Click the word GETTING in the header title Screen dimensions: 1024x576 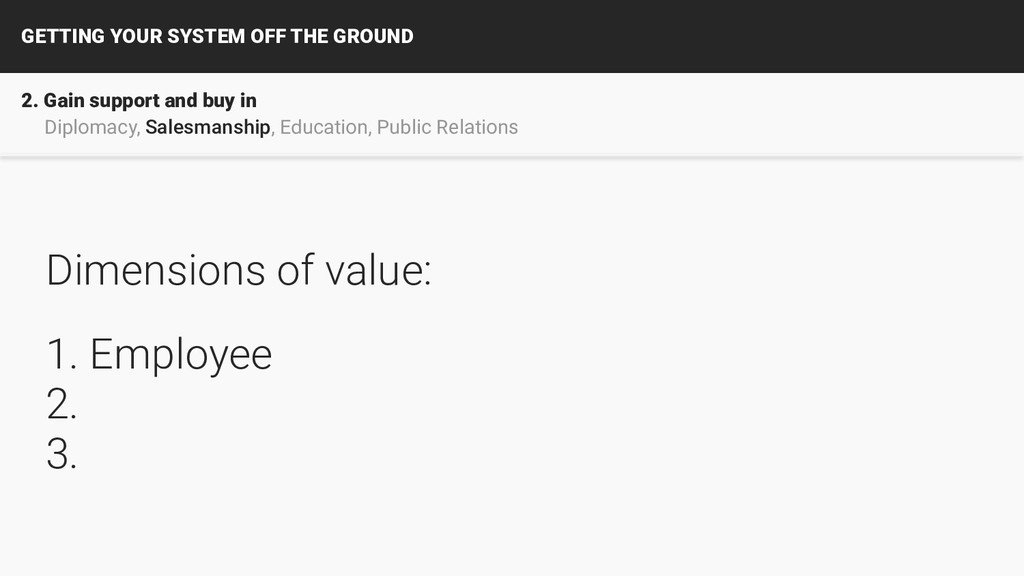click(63, 36)
